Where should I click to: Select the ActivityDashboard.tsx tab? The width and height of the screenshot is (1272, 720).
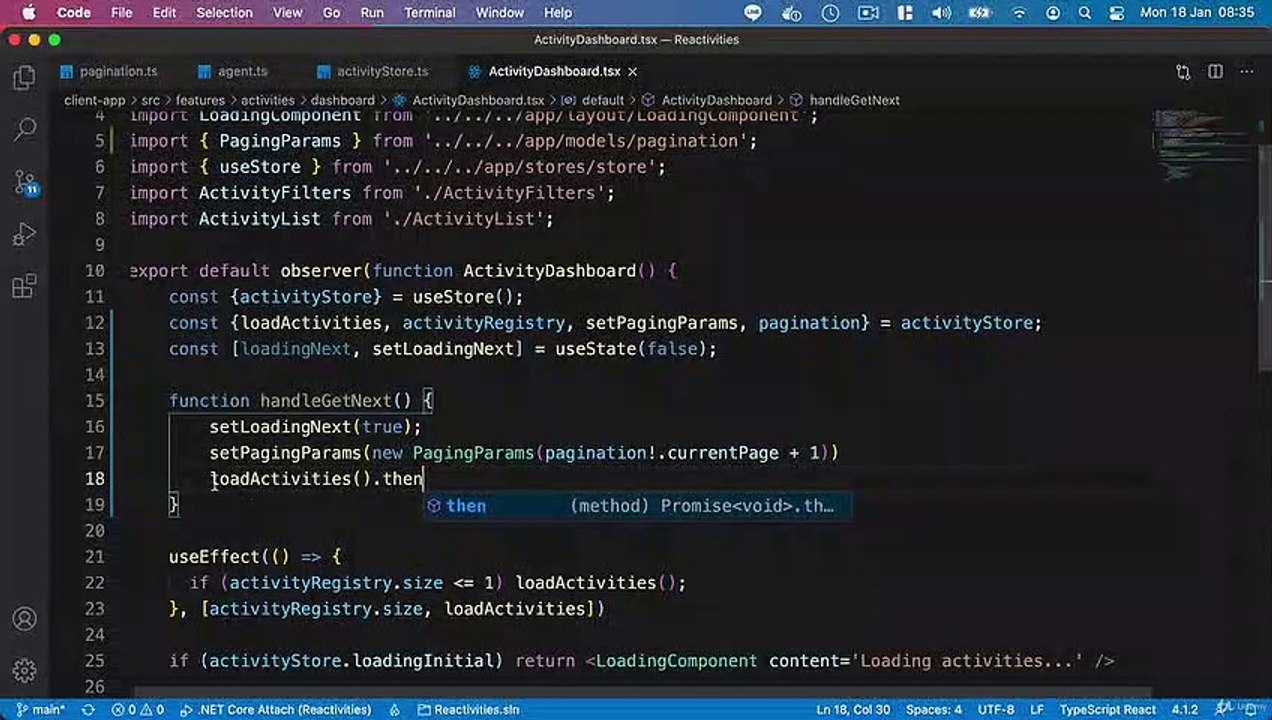(556, 72)
